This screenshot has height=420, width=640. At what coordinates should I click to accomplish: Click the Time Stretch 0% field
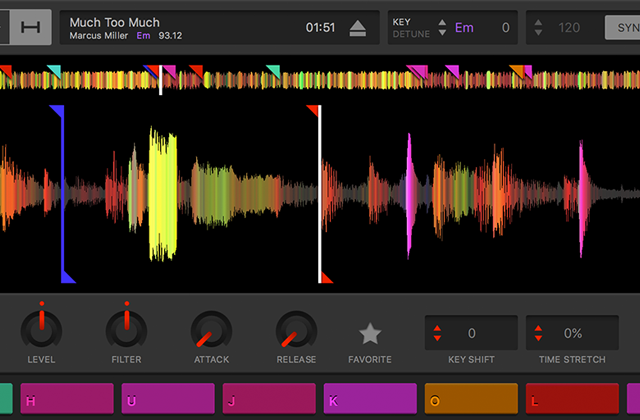point(572,333)
